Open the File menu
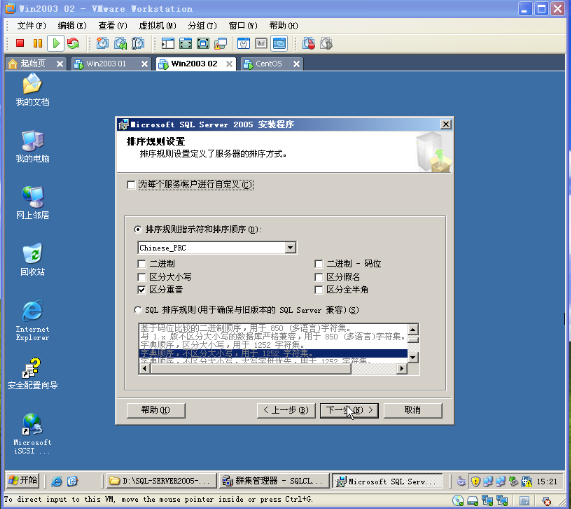The width and height of the screenshot is (571, 509). (x=31, y=25)
